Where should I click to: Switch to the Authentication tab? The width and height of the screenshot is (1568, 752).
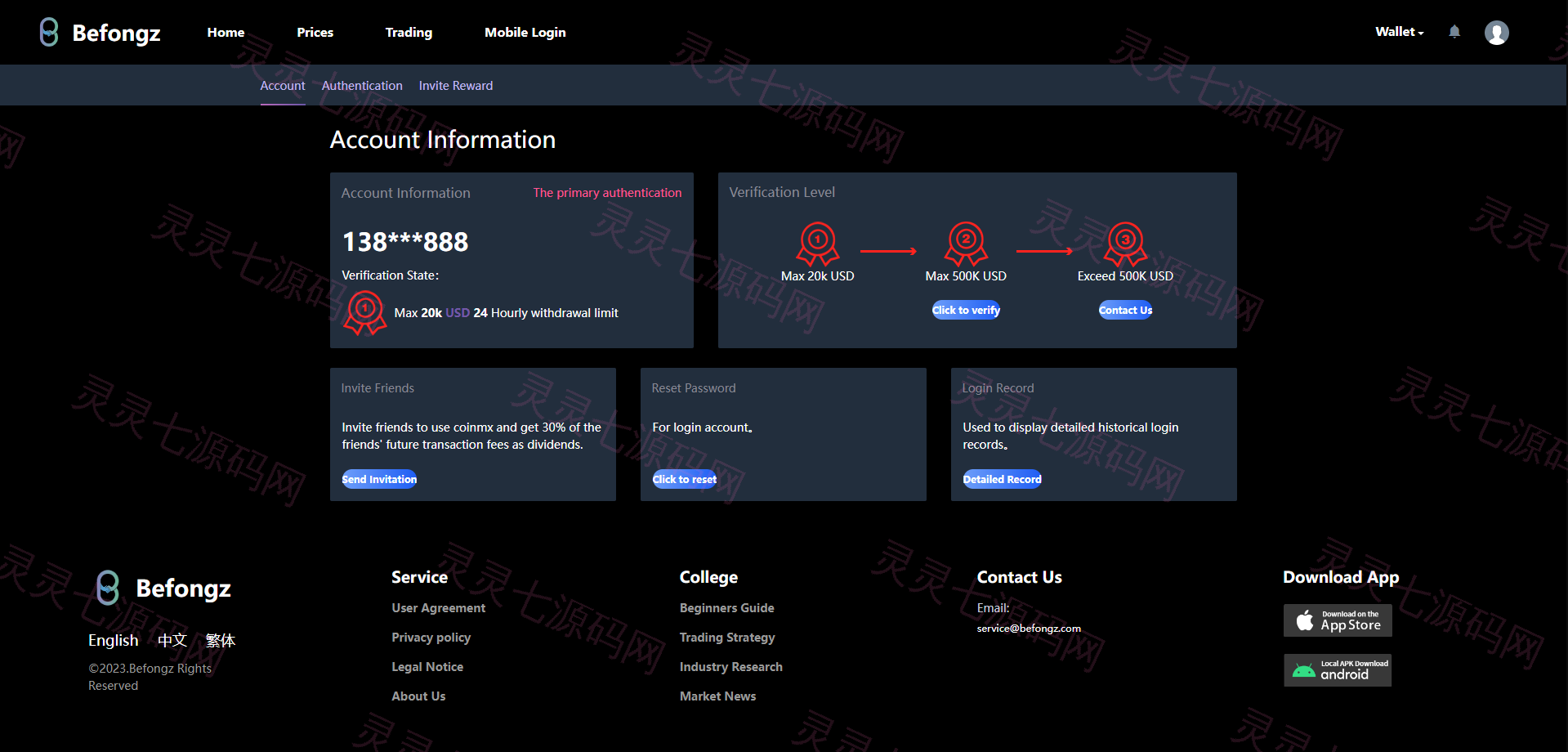tap(362, 86)
